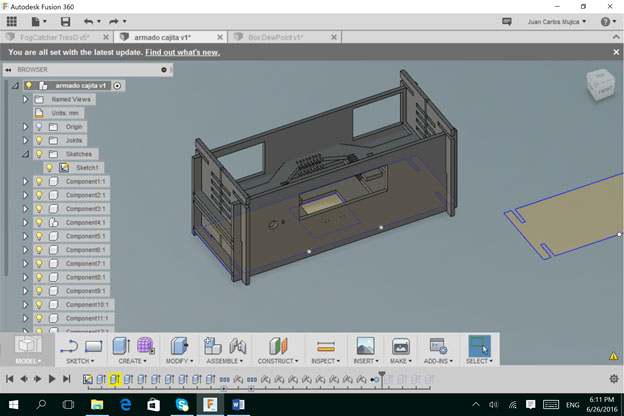Expand Component2:1 tree node

tap(25, 195)
